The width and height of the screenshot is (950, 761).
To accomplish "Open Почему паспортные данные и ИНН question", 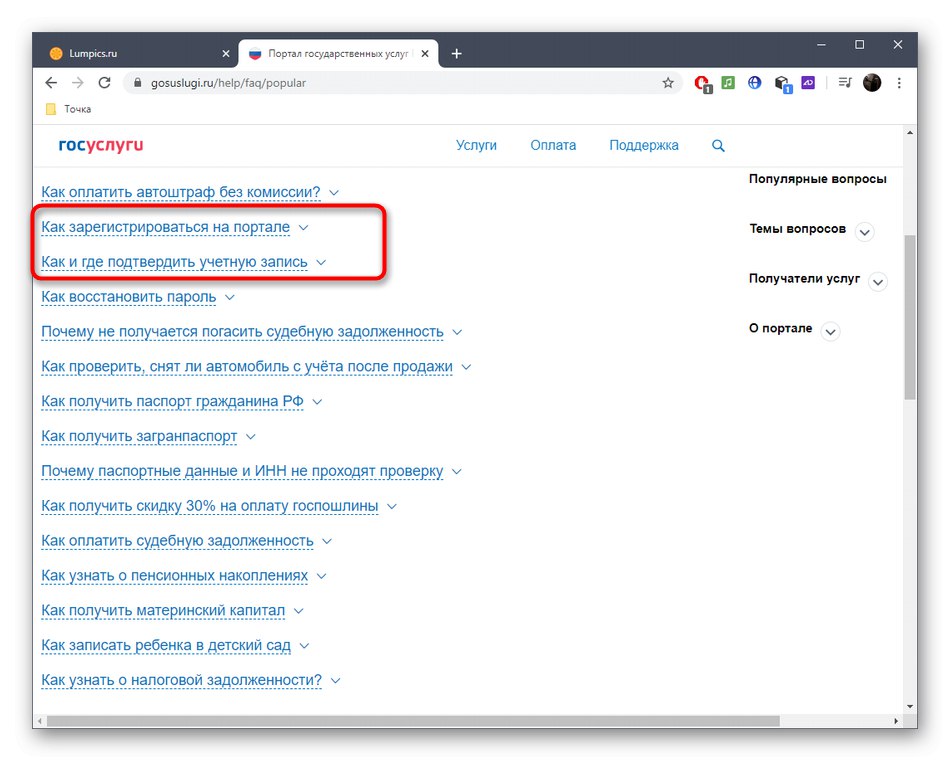I will pos(242,471).
